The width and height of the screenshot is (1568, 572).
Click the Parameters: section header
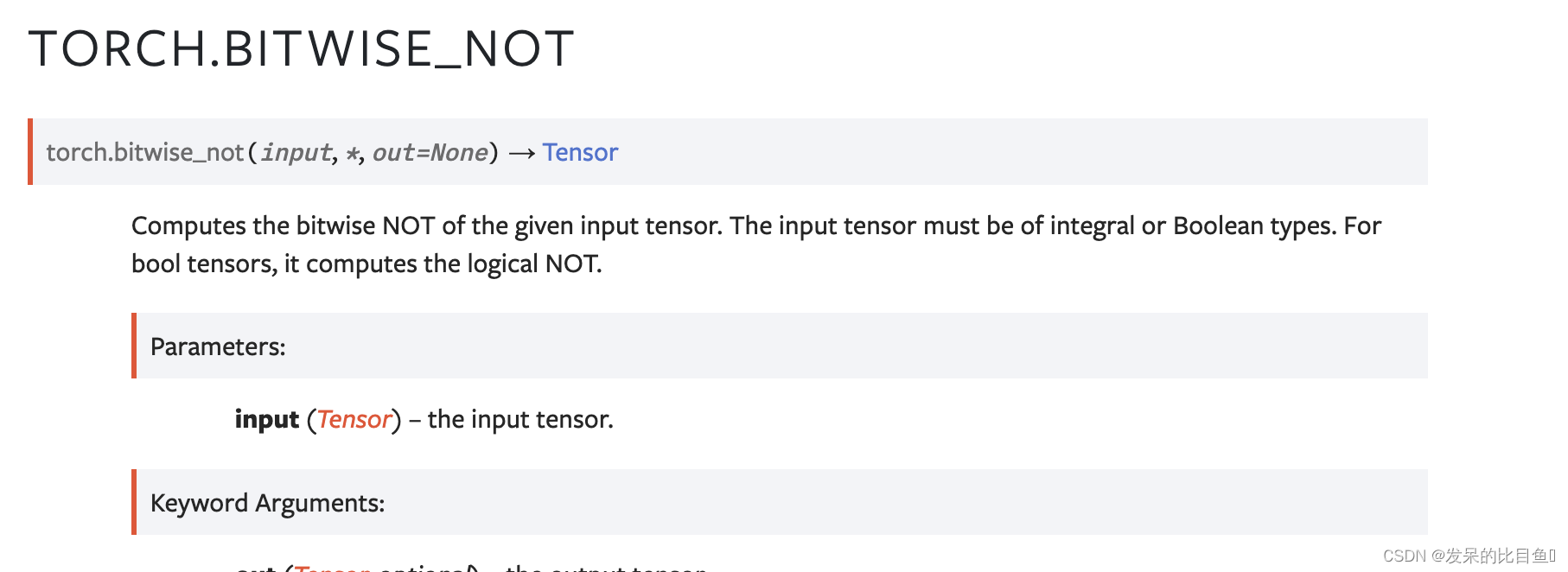[x=218, y=346]
